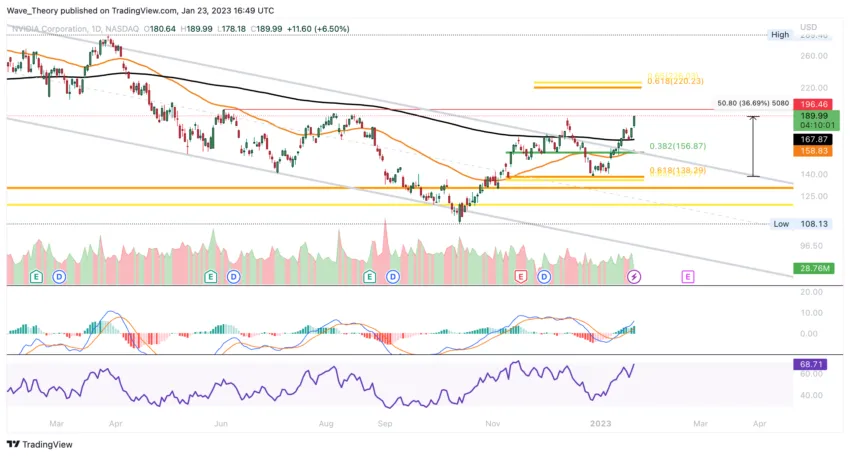This screenshot has width=850, height=456.
Task: Click the Jun time axis label
Action: coord(221,423)
